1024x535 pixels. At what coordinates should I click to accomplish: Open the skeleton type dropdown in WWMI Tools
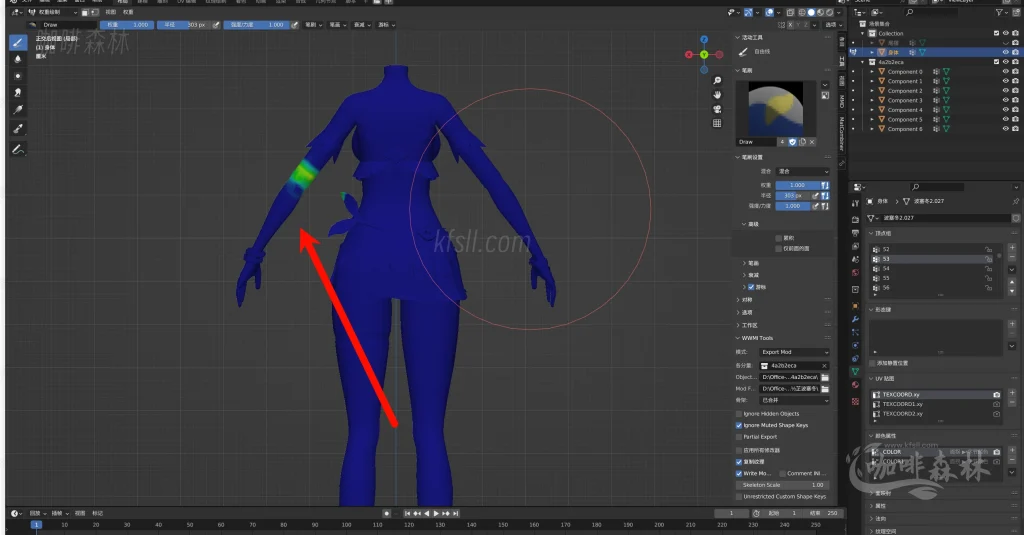click(795, 400)
